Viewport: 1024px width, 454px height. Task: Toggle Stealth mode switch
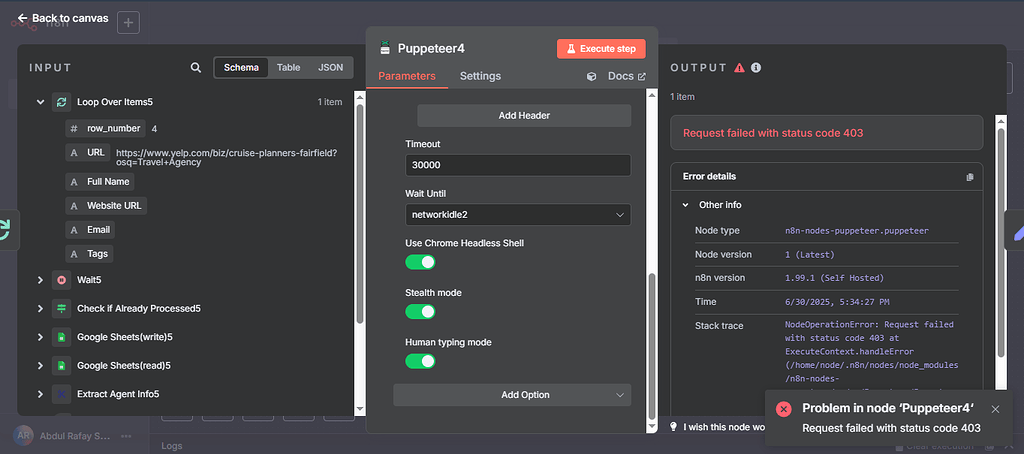pyautogui.click(x=420, y=312)
